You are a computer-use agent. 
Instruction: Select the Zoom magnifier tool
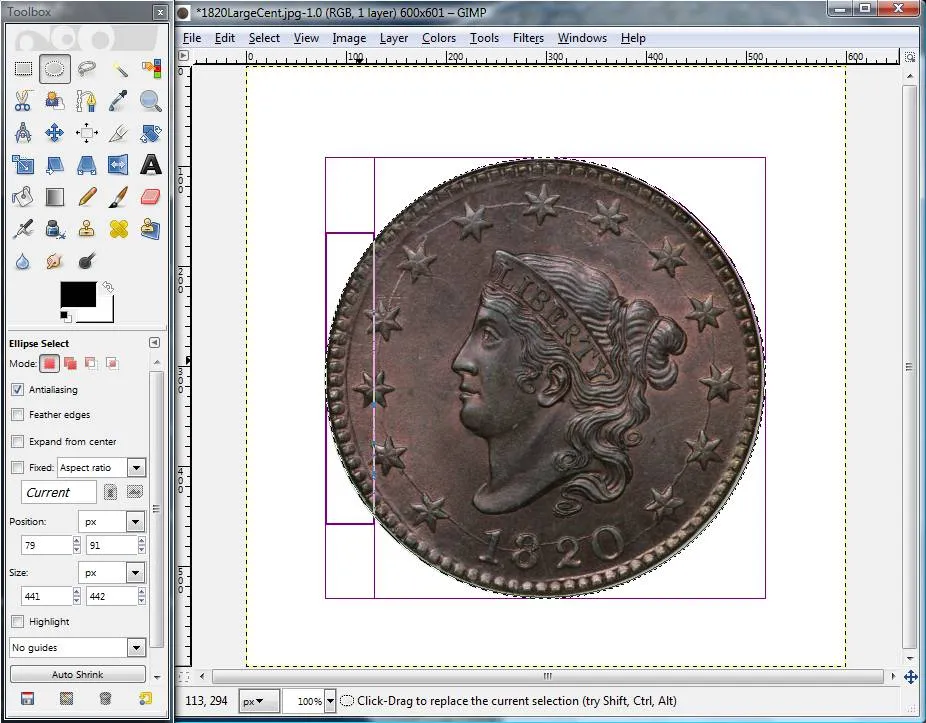pyautogui.click(x=151, y=101)
